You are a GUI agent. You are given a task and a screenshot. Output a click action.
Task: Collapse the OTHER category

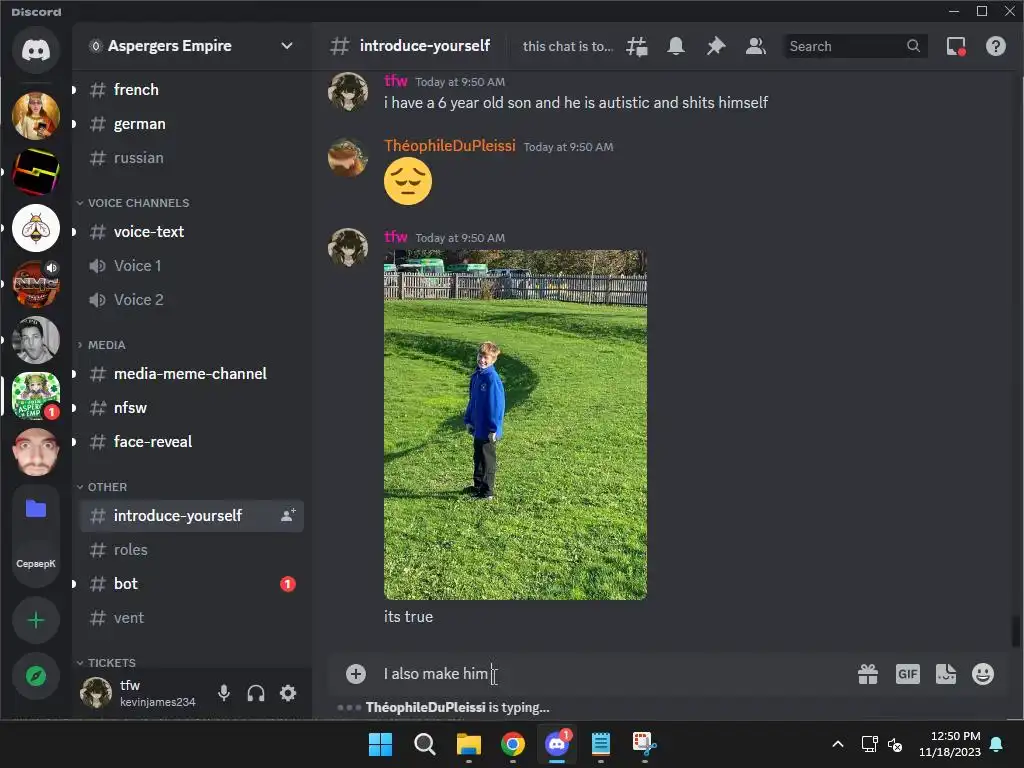click(103, 487)
